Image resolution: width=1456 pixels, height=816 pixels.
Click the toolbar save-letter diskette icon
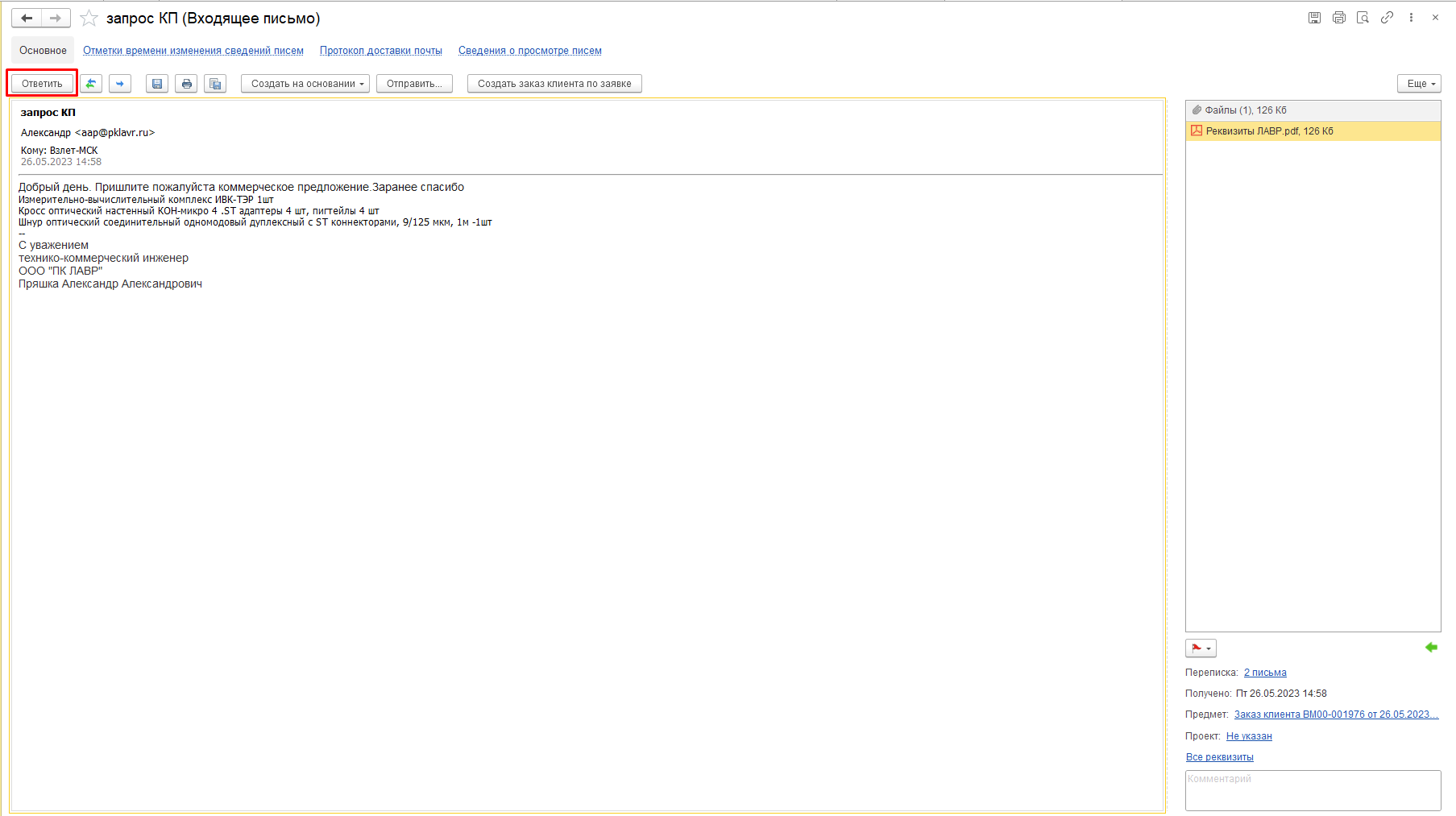157,84
